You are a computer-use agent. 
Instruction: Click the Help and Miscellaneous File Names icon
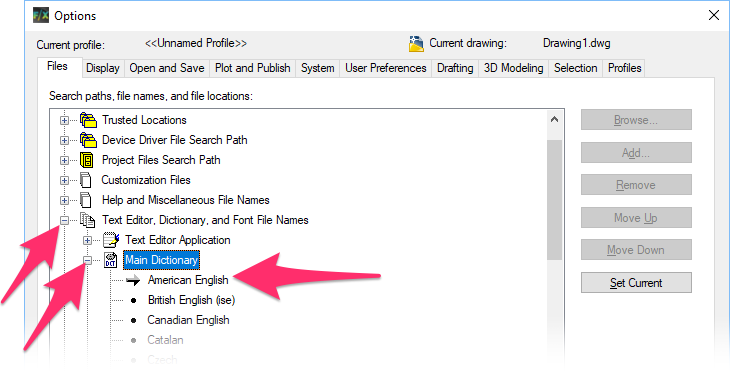[86, 200]
